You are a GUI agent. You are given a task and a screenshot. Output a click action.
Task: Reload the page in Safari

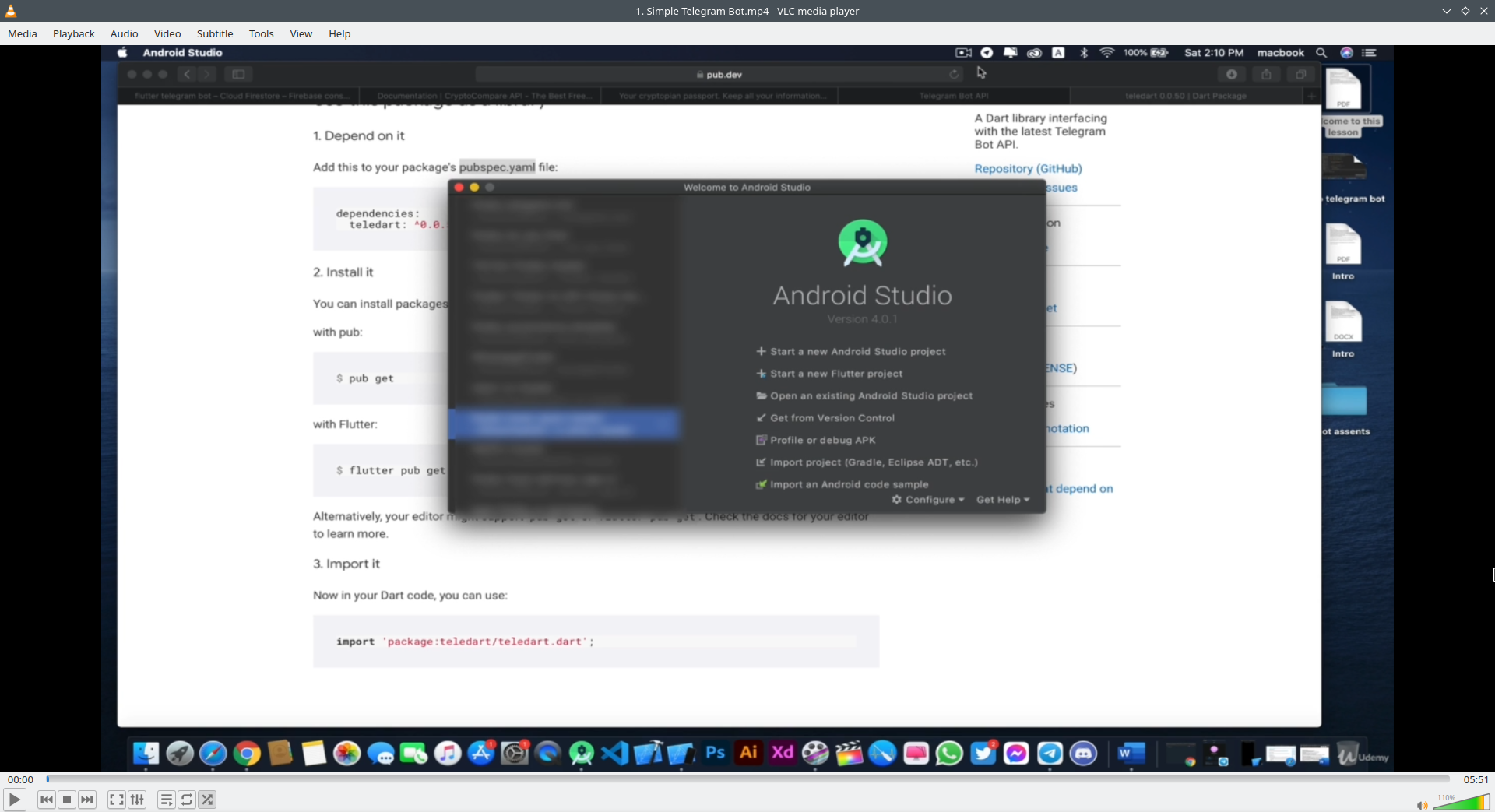954,75
